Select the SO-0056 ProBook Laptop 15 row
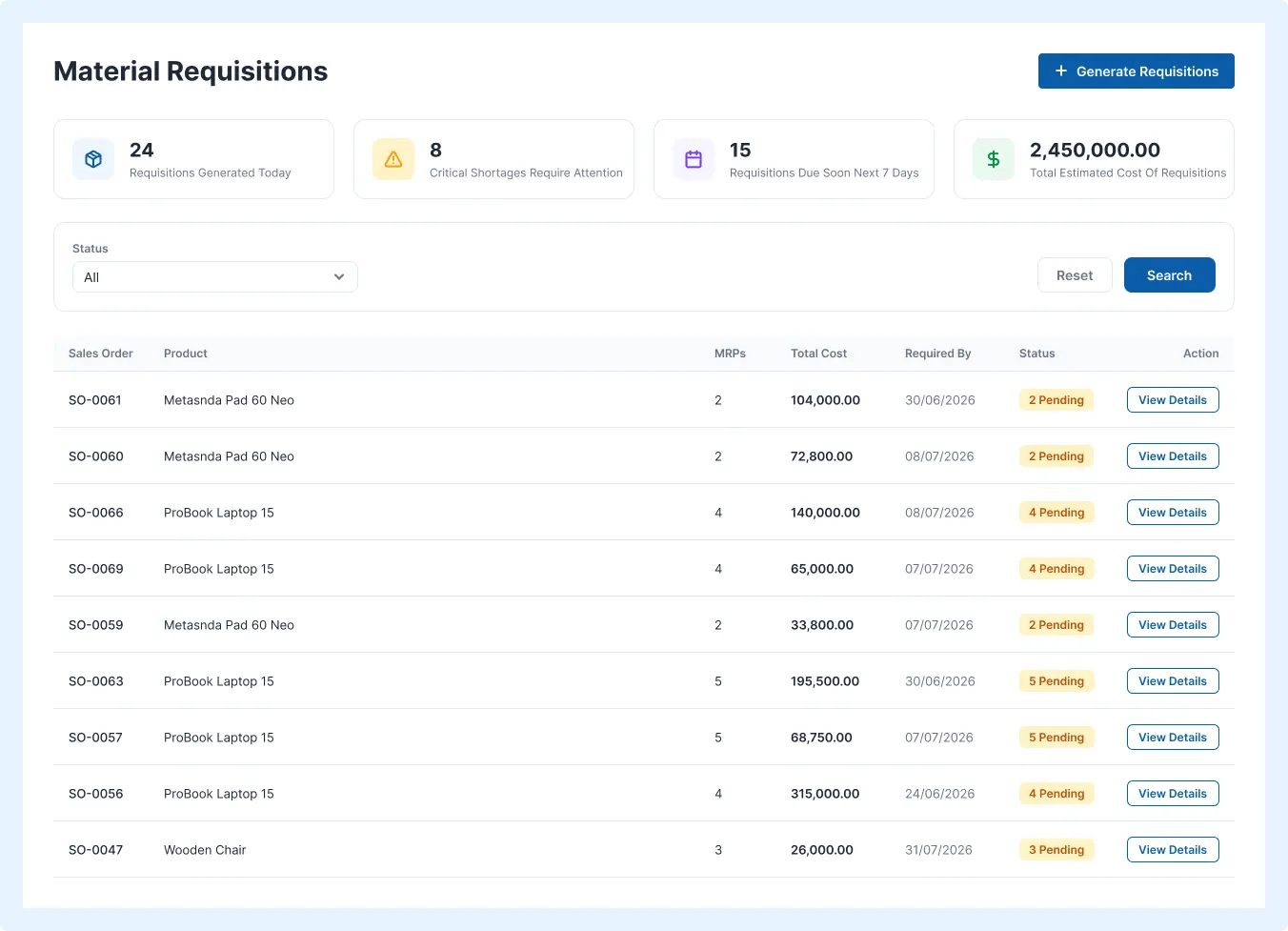The image size is (1288, 931). pos(644,794)
